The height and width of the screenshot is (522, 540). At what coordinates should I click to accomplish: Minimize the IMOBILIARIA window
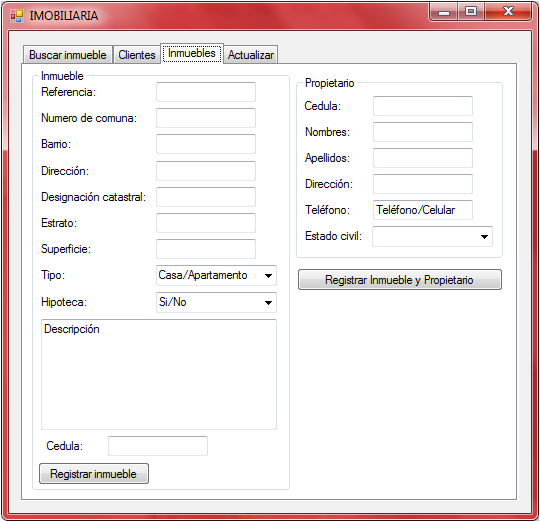tap(444, 12)
